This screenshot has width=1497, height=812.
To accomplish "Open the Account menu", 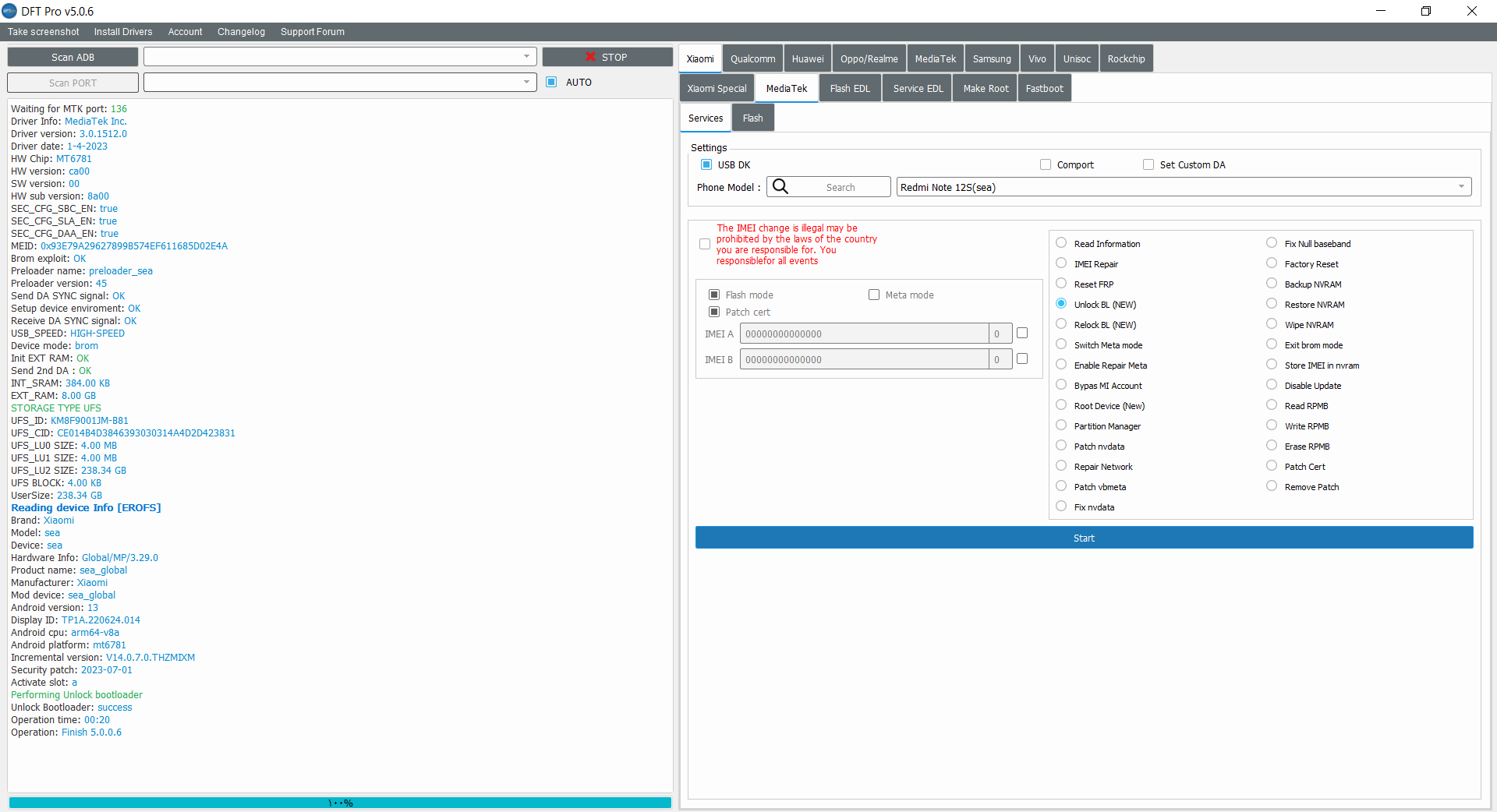I will click(186, 32).
